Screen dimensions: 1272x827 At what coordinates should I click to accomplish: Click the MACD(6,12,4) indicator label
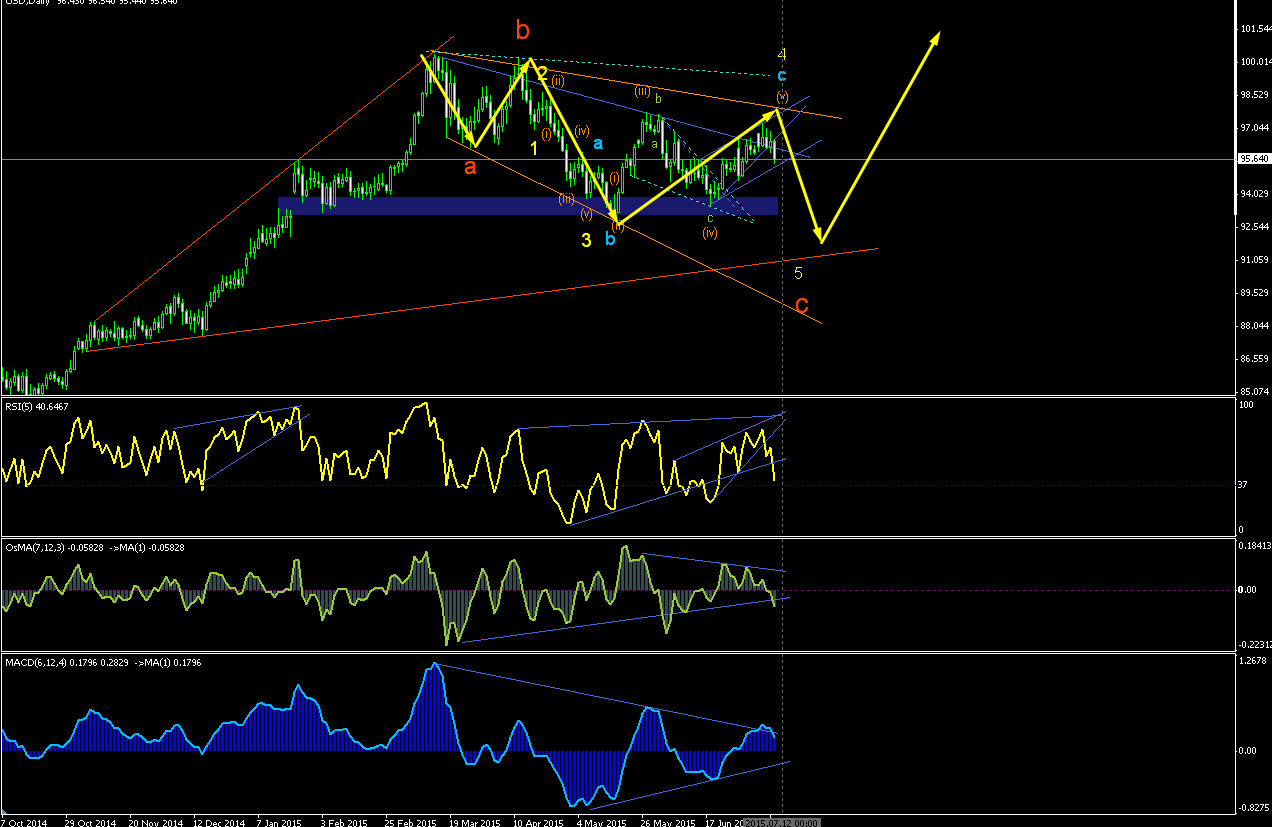[x=102, y=663]
